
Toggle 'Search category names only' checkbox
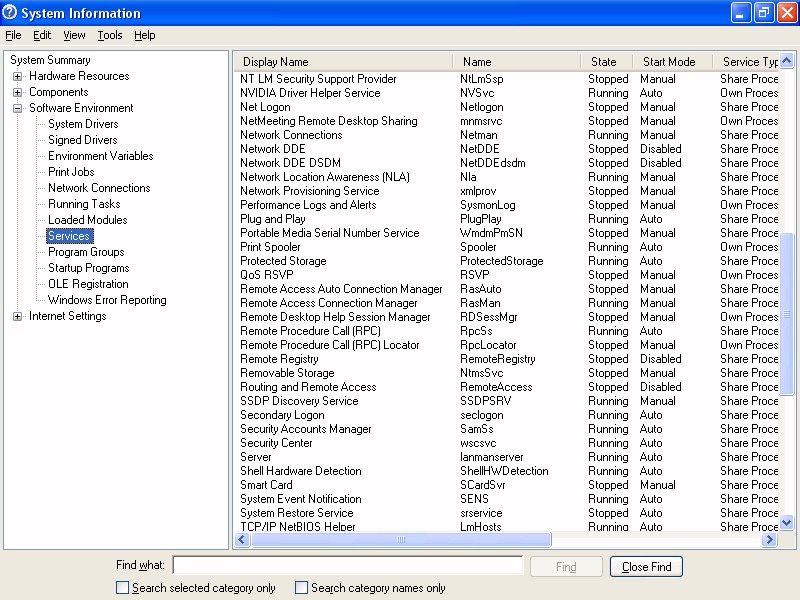point(302,588)
